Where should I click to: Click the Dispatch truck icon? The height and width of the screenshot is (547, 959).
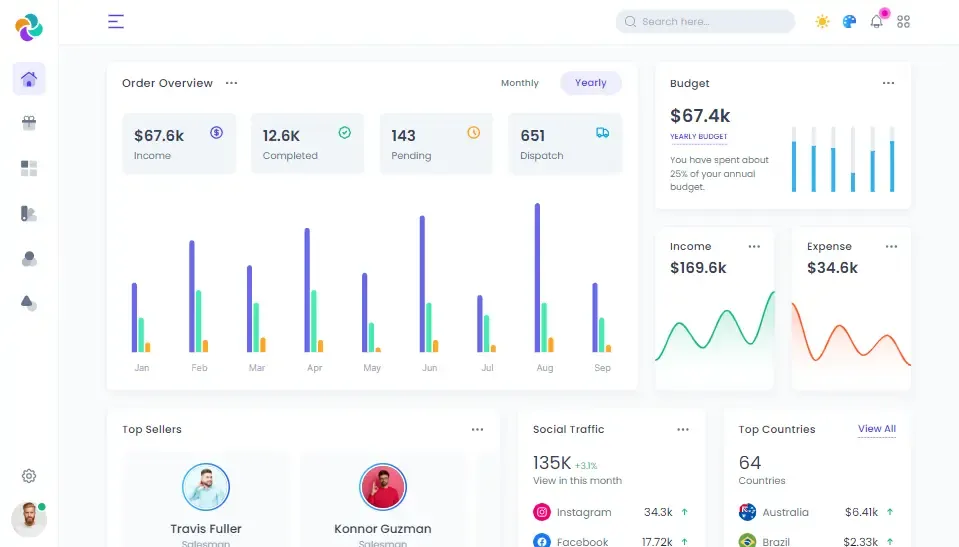(x=602, y=132)
